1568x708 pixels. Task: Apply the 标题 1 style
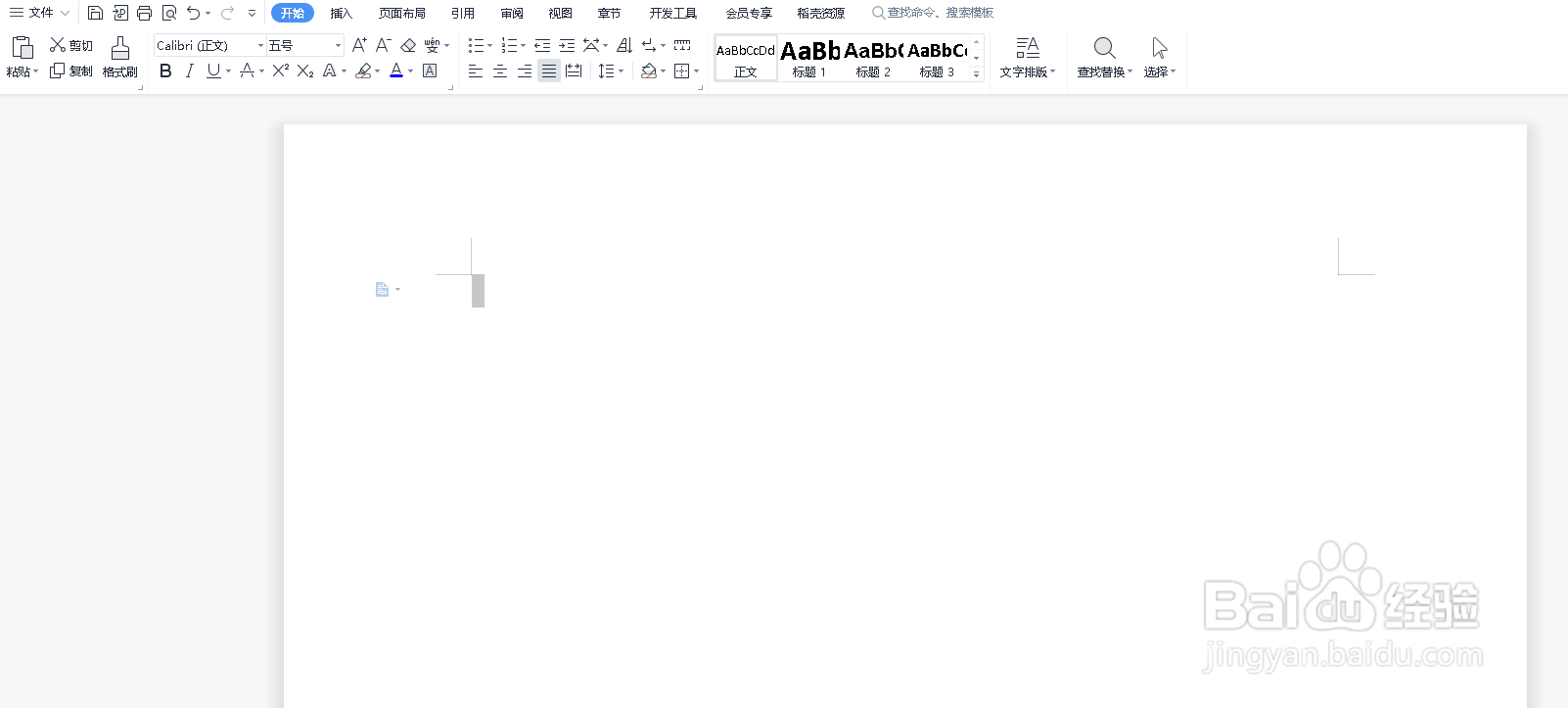(x=809, y=59)
